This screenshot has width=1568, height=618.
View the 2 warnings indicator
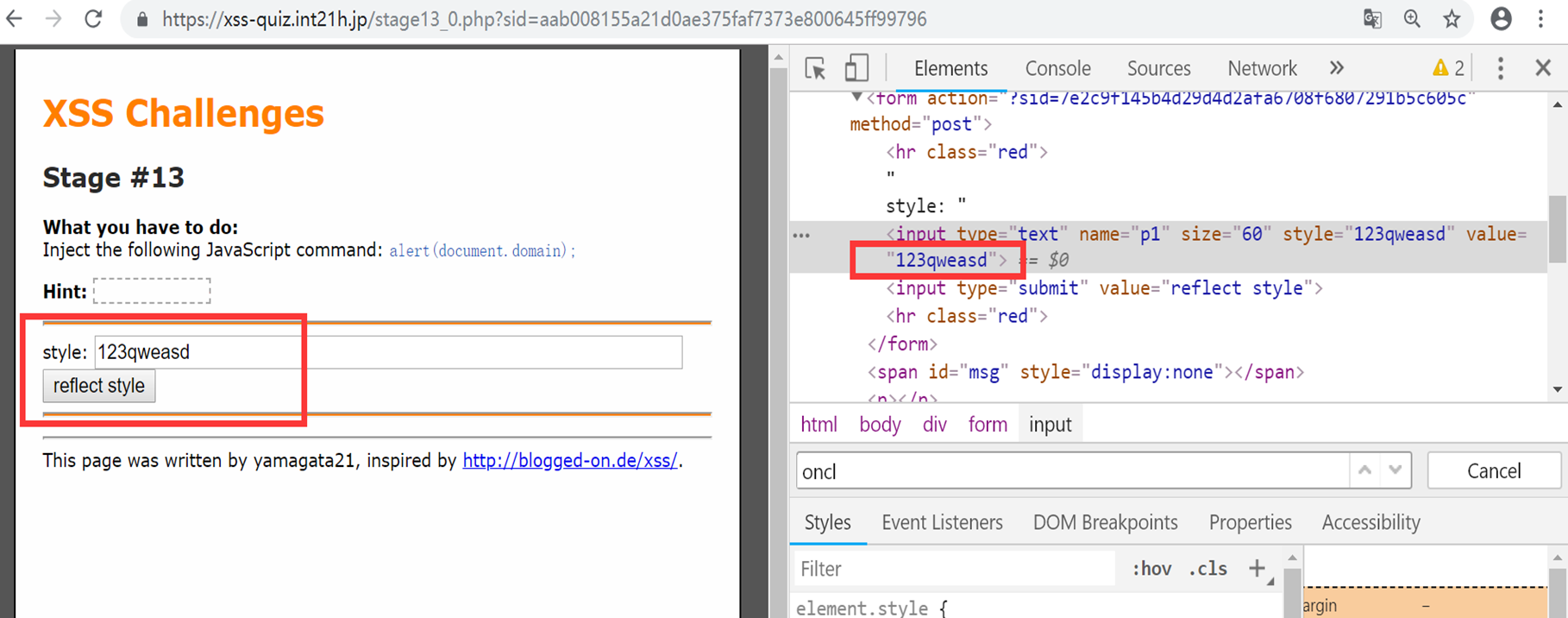pyautogui.click(x=1448, y=68)
